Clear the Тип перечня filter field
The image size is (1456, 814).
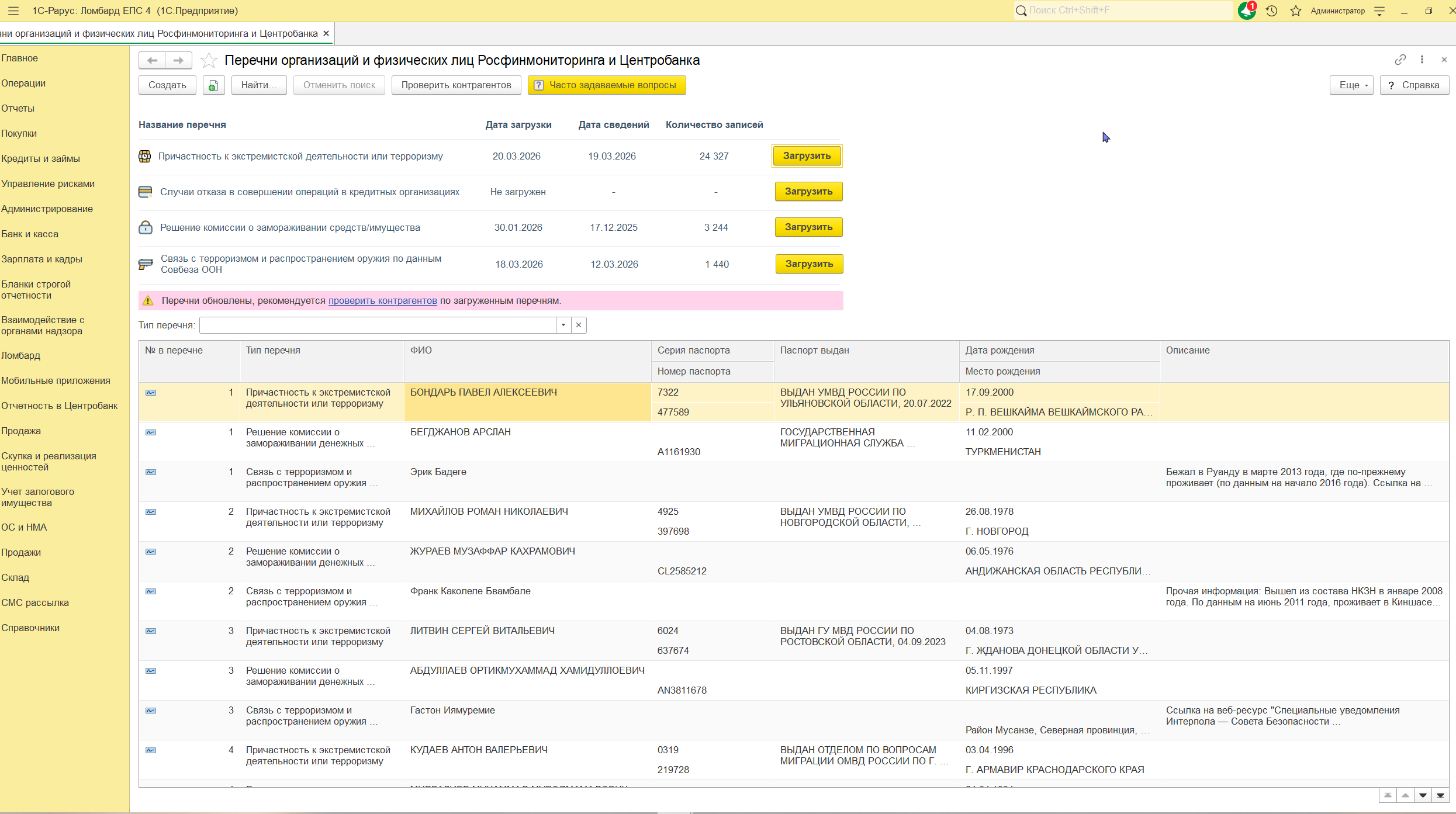click(x=579, y=325)
